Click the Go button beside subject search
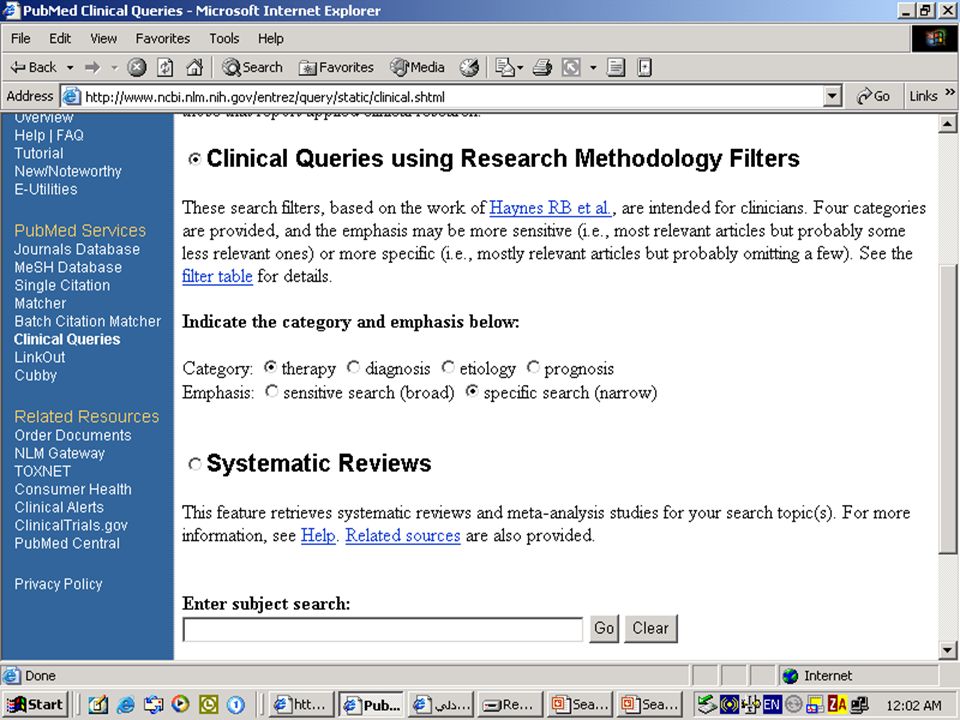The width and height of the screenshot is (960, 720). [x=604, y=629]
